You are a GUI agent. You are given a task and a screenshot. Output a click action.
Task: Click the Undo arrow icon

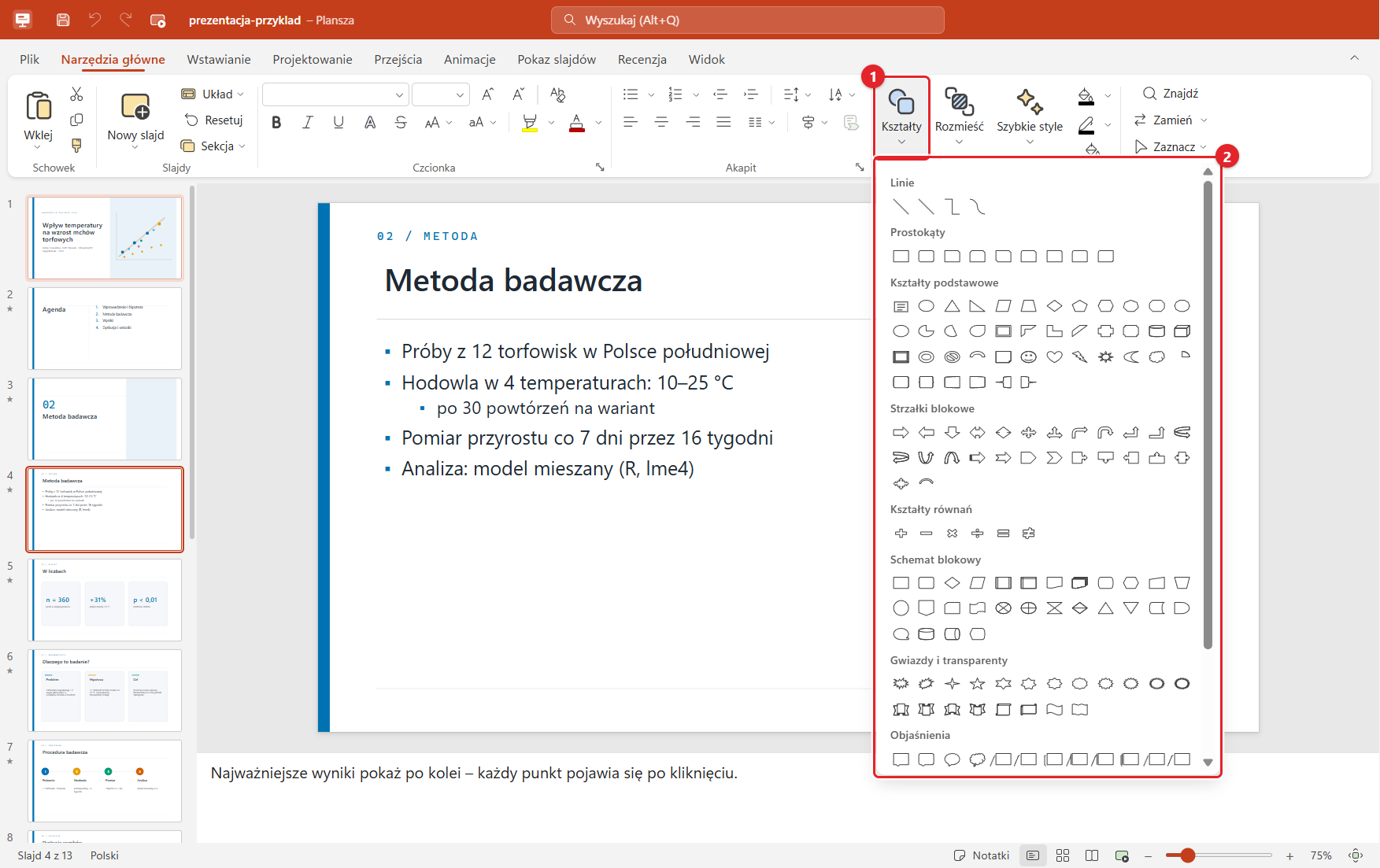[x=94, y=20]
